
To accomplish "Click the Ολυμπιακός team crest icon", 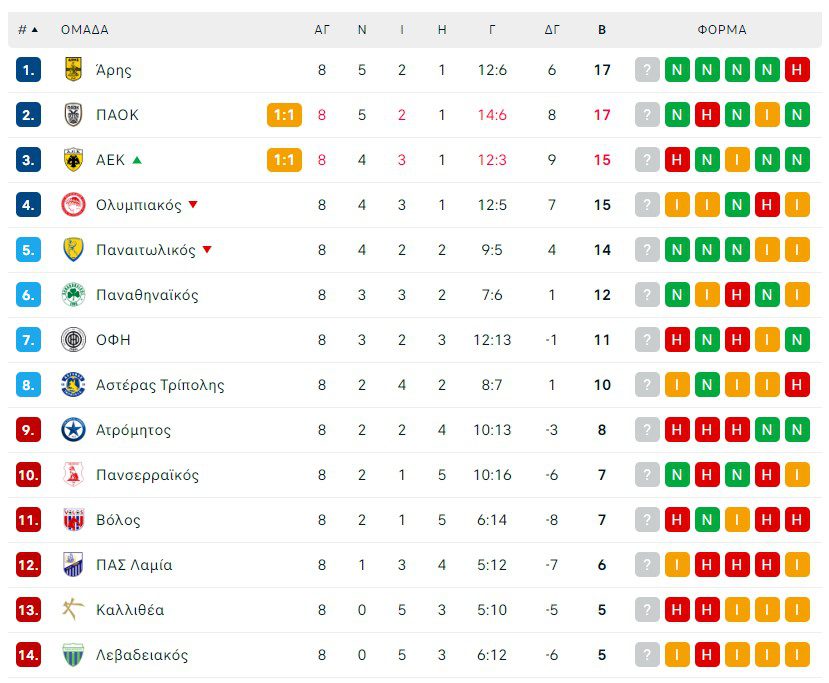I will tap(73, 205).
